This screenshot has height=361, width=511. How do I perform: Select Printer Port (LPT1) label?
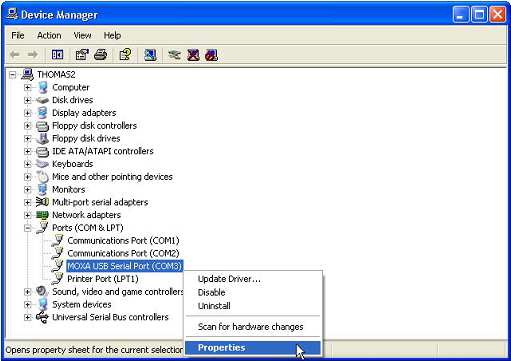[103, 279]
